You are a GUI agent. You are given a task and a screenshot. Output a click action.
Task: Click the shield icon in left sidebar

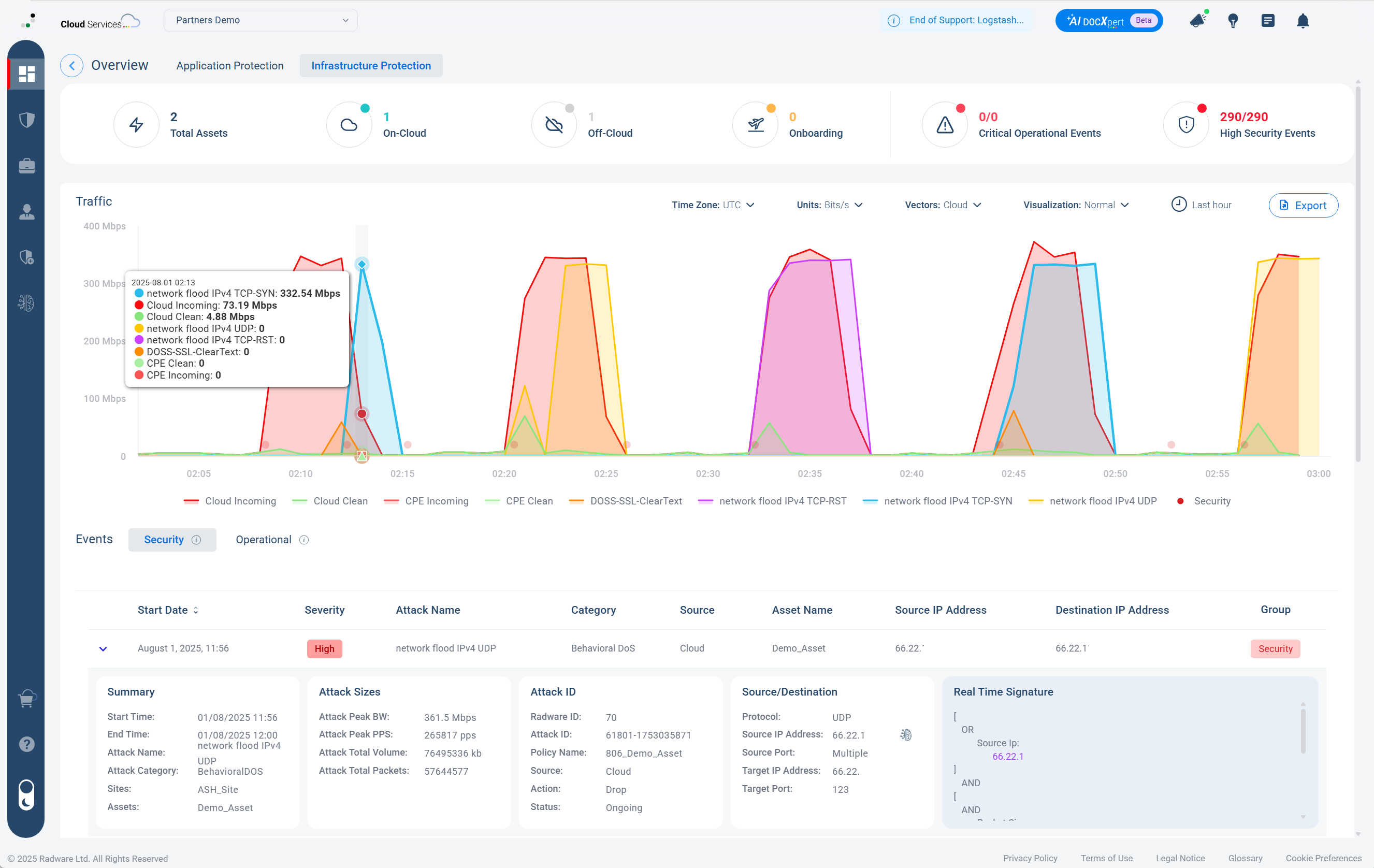tap(26, 120)
